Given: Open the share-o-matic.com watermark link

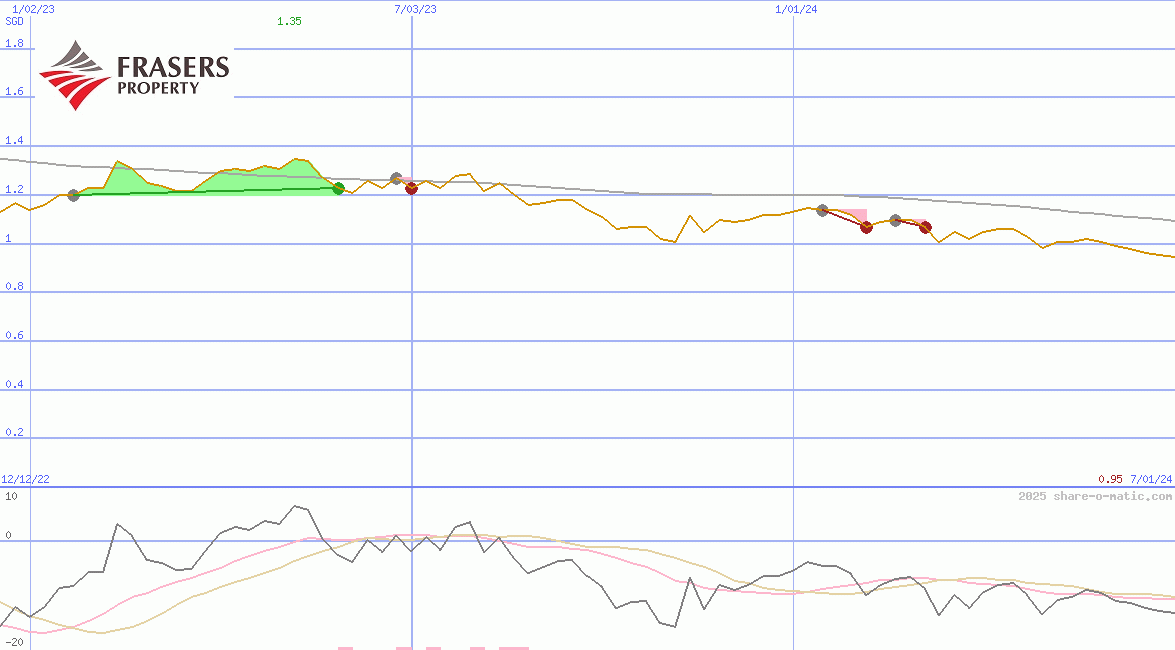Looking at the screenshot, I should coord(1095,496).
